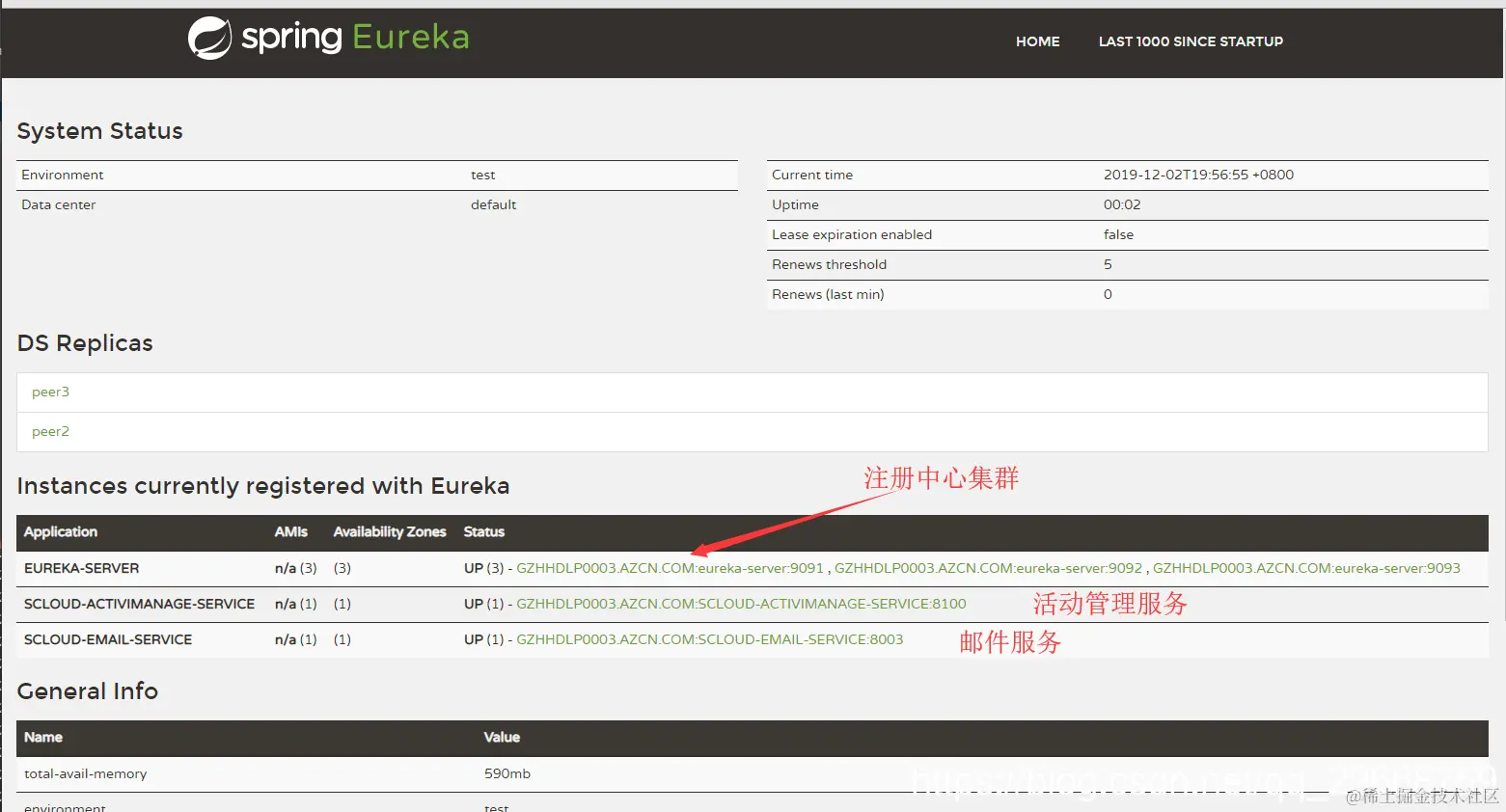
Task: Select the Renews (last min) label
Action: coord(828,294)
